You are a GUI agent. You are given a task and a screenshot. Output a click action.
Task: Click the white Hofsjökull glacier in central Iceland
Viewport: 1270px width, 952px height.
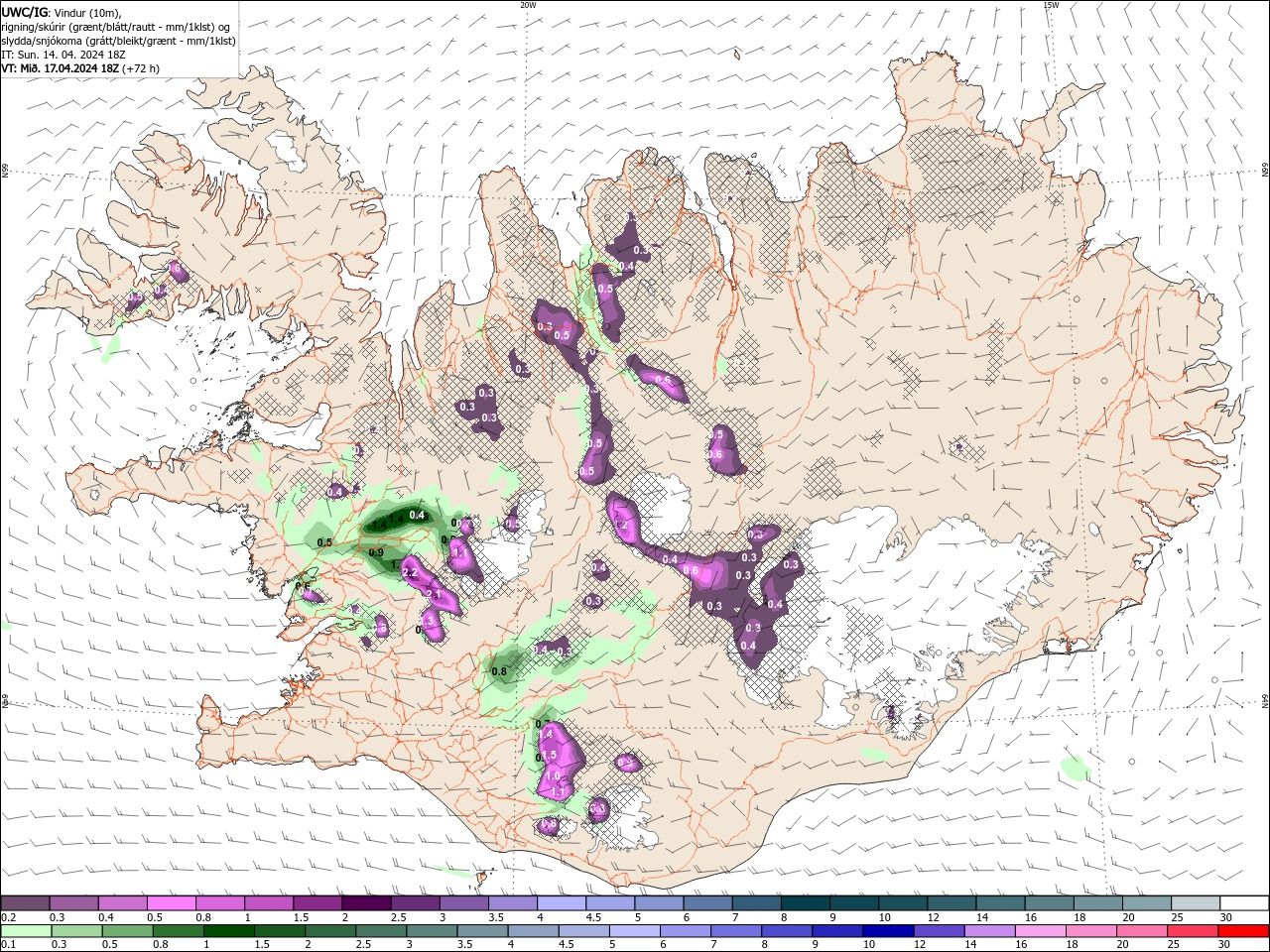point(663,508)
